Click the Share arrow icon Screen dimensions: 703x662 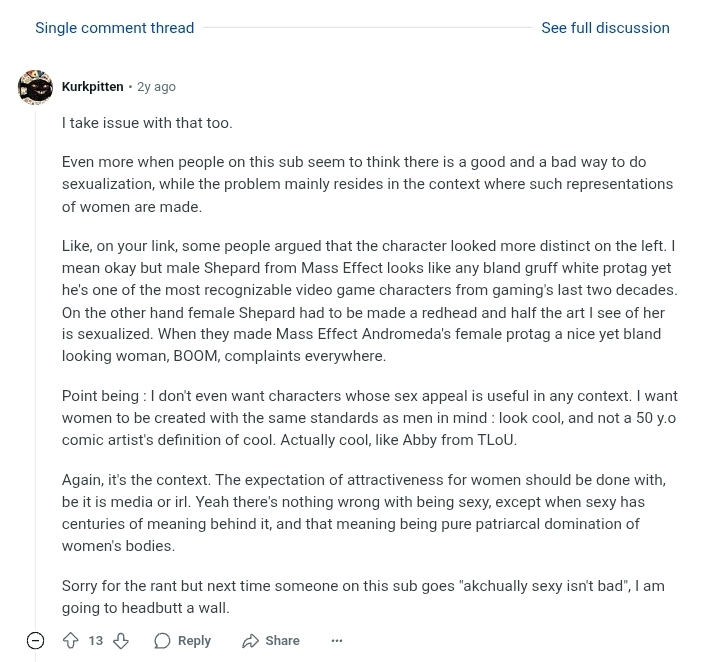(x=251, y=640)
